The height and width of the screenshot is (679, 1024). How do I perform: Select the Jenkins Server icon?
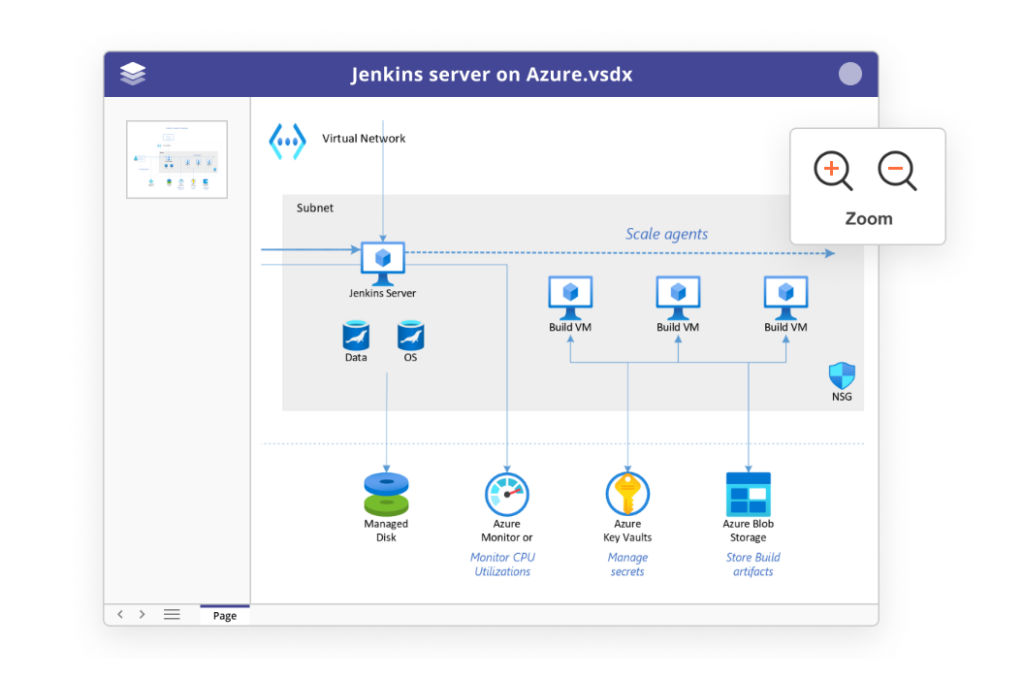383,258
